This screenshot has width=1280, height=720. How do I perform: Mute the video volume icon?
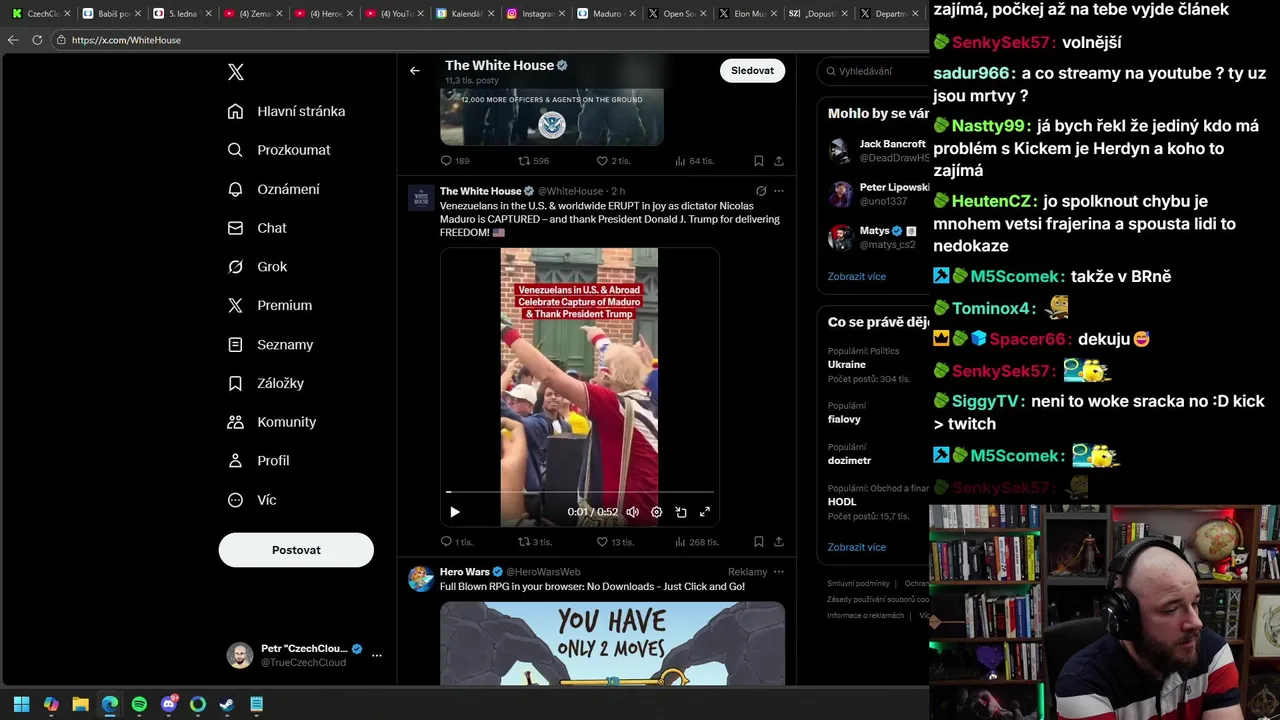coord(632,512)
